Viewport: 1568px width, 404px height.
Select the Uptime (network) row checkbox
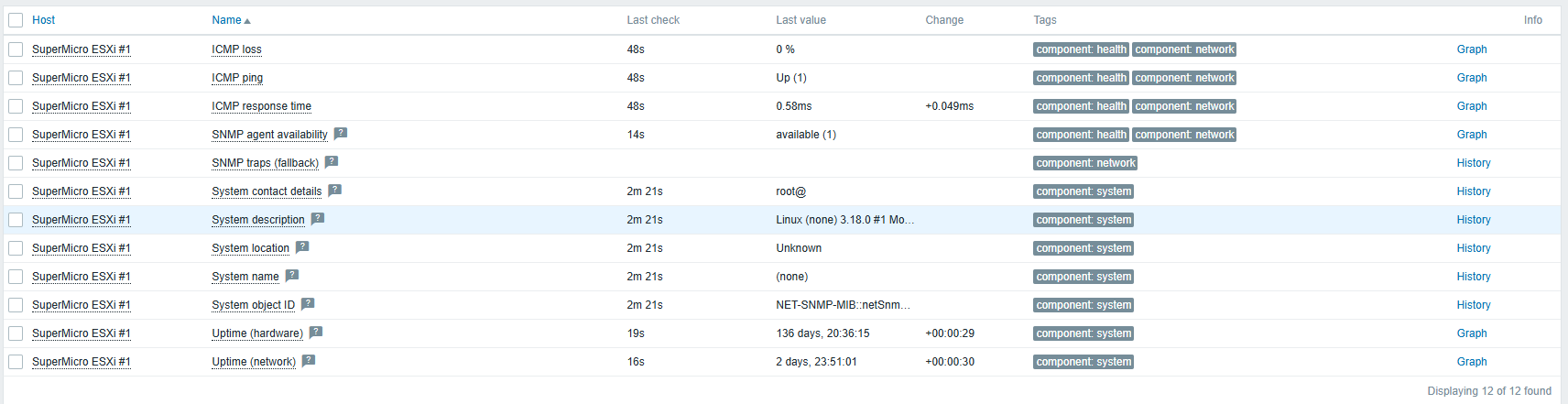pos(16,362)
